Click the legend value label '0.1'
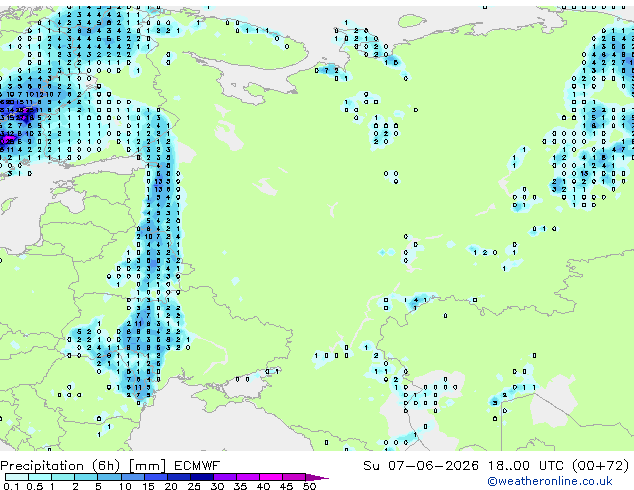 [x=11, y=486]
